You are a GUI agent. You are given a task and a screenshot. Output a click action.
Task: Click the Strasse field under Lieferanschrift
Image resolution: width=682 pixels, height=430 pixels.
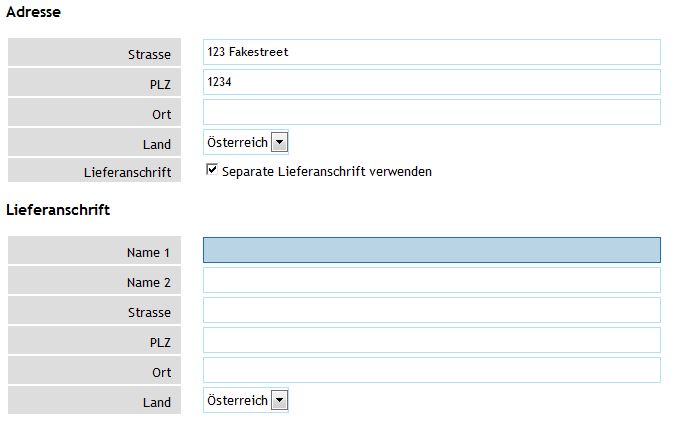[431, 310]
